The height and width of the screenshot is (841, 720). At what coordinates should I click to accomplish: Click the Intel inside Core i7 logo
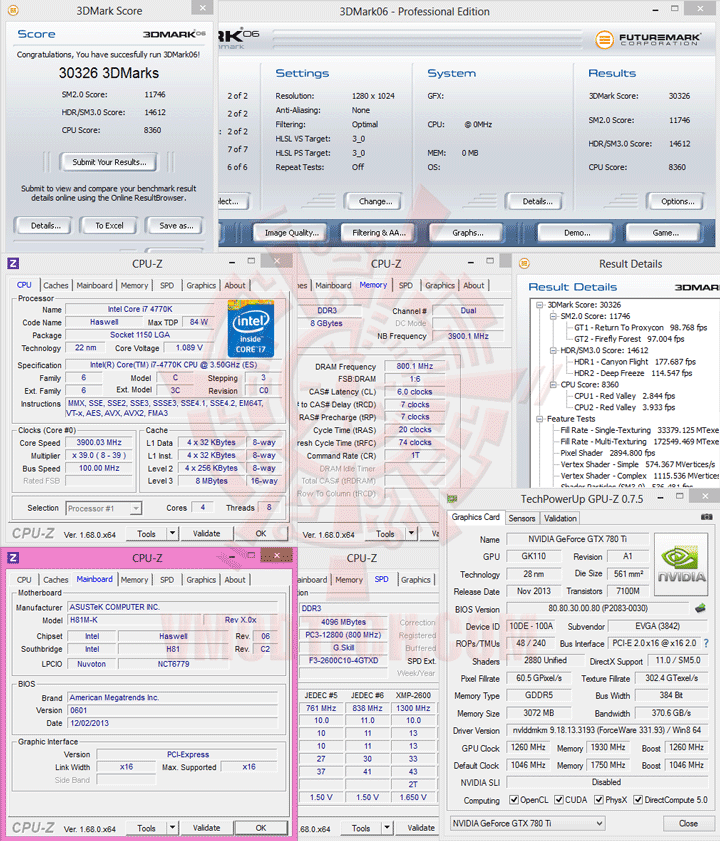tap(251, 329)
